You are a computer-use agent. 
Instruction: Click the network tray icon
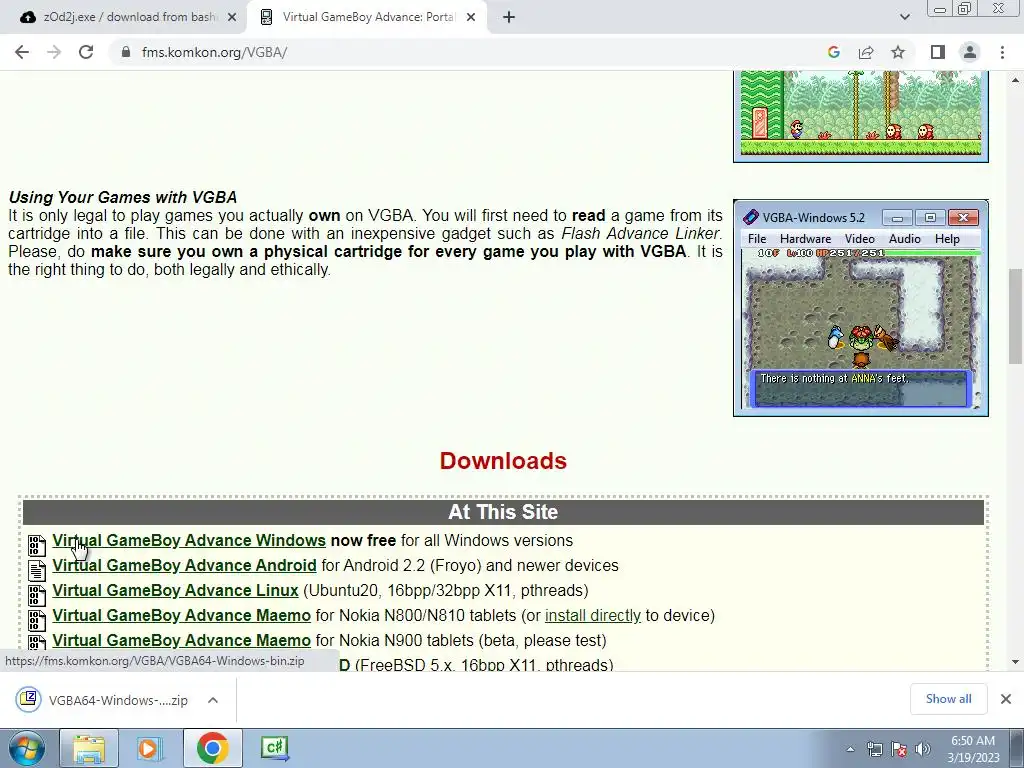tap(874, 749)
